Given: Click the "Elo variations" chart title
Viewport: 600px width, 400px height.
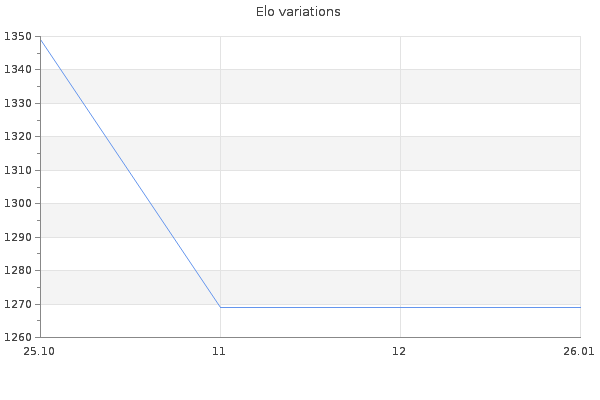Looking at the screenshot, I should pos(299,12).
